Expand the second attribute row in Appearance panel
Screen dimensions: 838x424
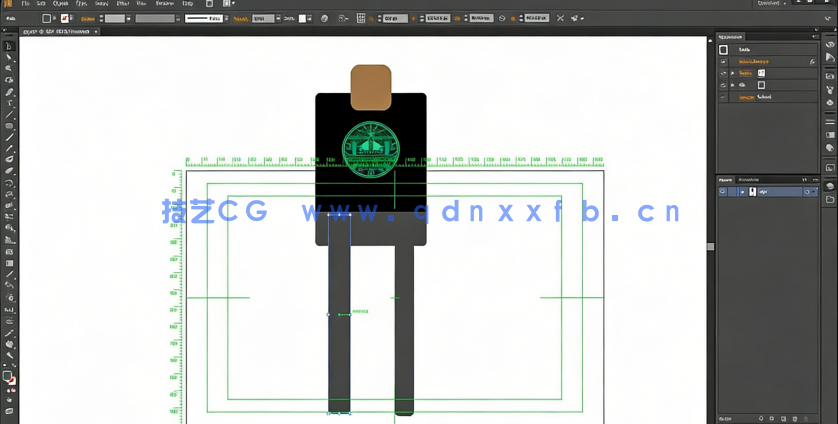tap(733, 85)
